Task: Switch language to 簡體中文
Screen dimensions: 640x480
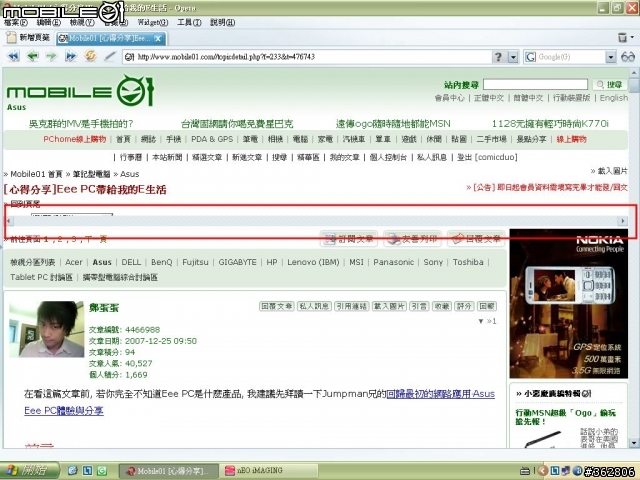Action: (x=528, y=98)
